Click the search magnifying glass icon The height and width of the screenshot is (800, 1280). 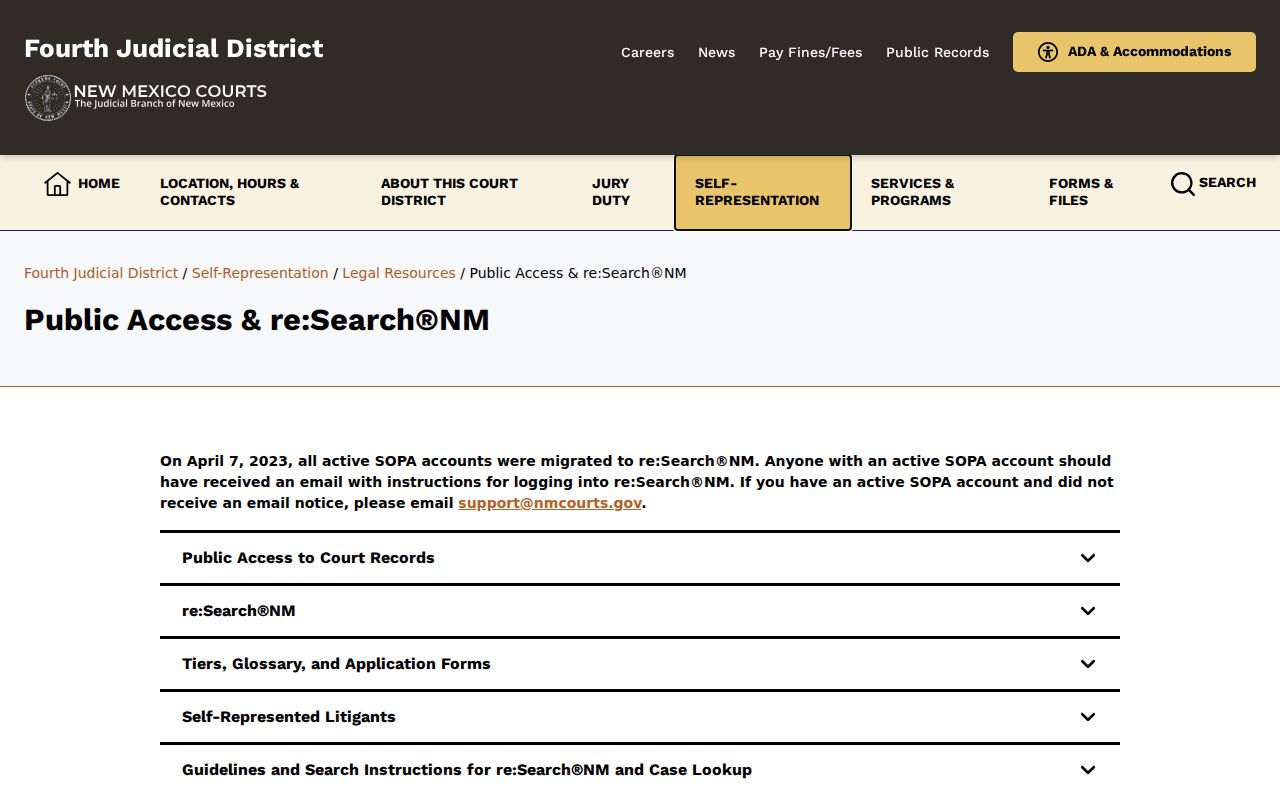point(1182,184)
